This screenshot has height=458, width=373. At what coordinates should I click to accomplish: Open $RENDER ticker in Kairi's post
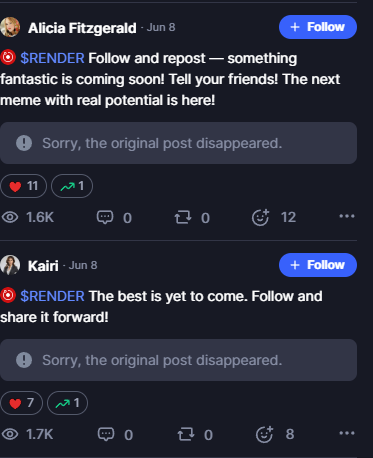[x=52, y=296]
